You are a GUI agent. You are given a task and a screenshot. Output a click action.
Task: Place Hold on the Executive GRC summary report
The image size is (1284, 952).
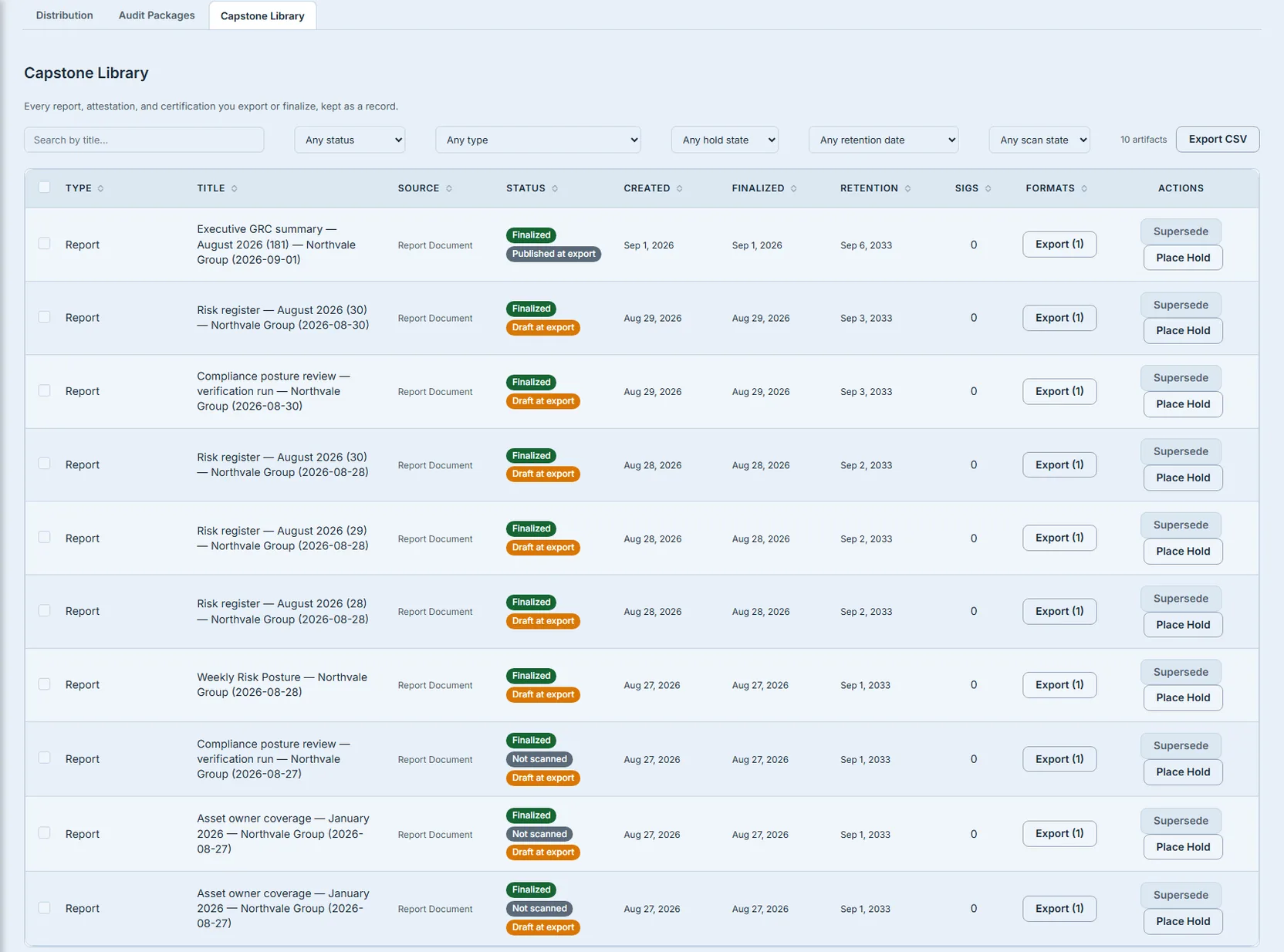[1183, 258]
